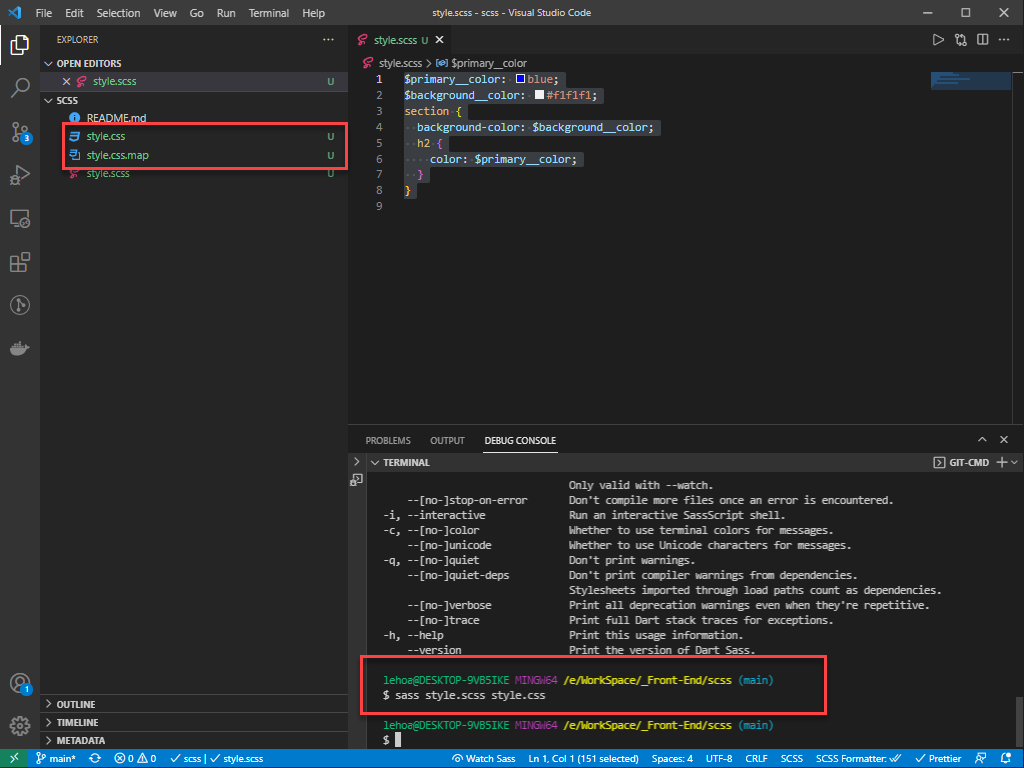This screenshot has width=1024, height=768.
Task: Click the blue color swatch on line 1
Action: click(520, 79)
